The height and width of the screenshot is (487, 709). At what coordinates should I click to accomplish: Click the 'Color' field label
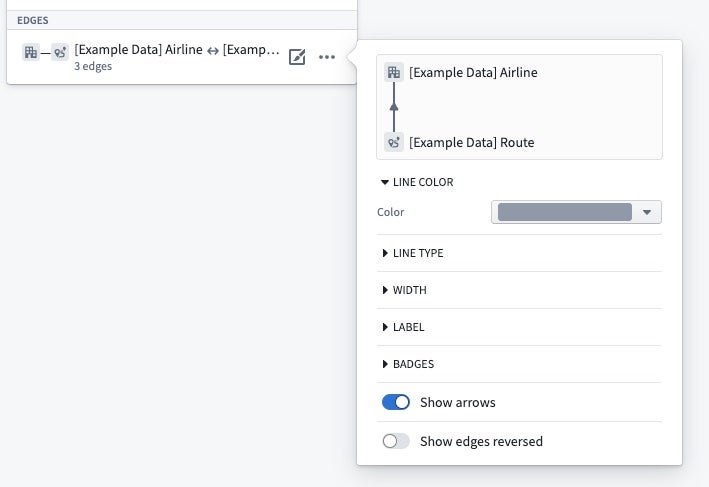click(391, 212)
